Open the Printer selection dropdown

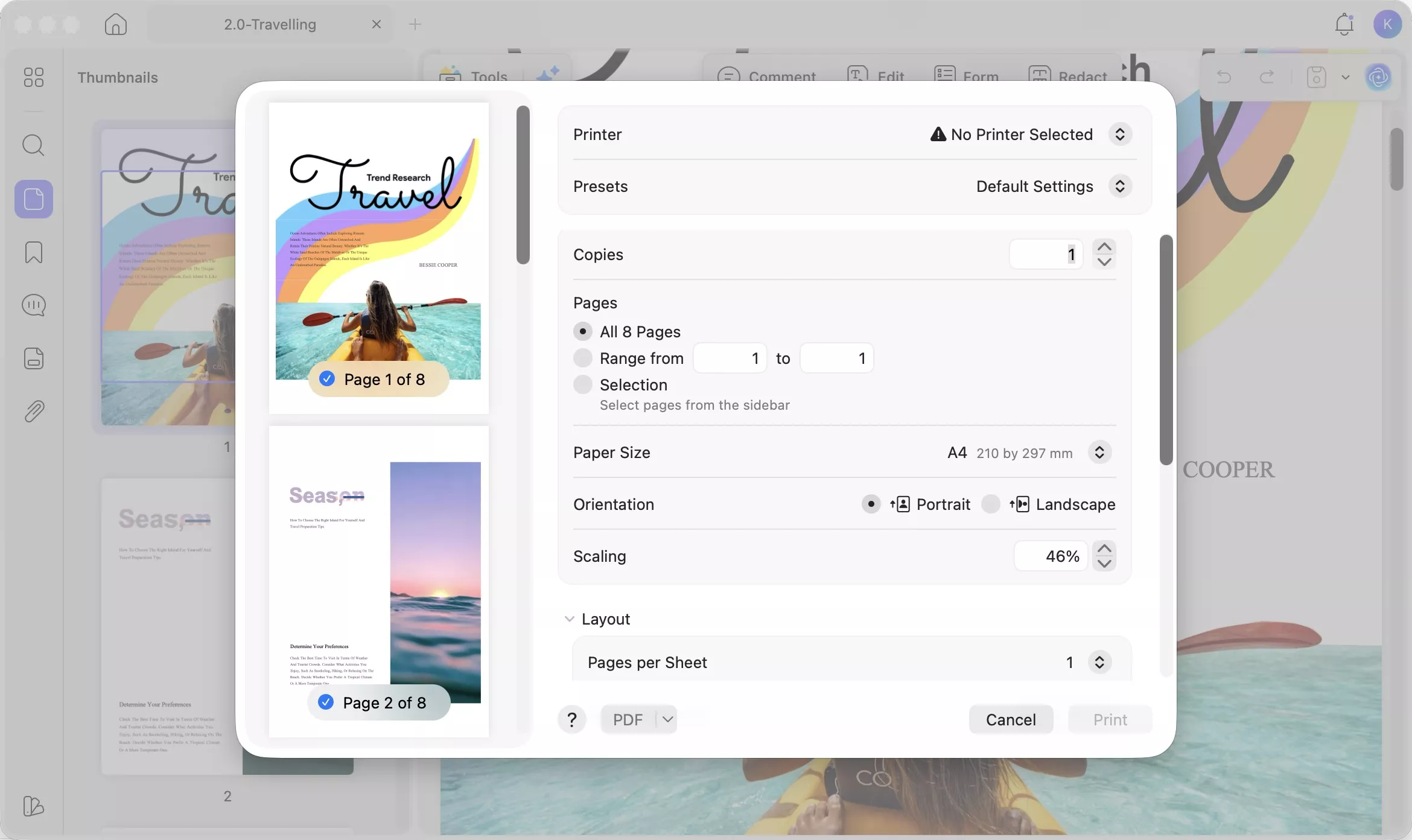click(x=1119, y=134)
